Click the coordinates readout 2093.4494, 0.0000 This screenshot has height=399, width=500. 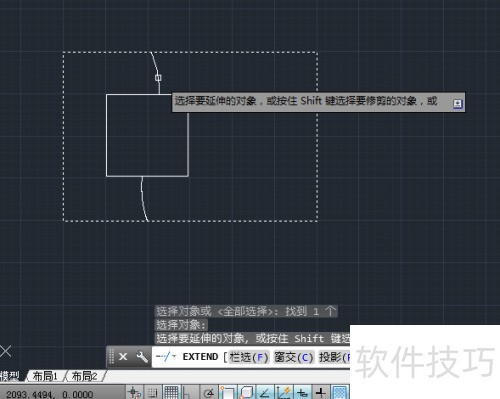[x=49, y=394]
